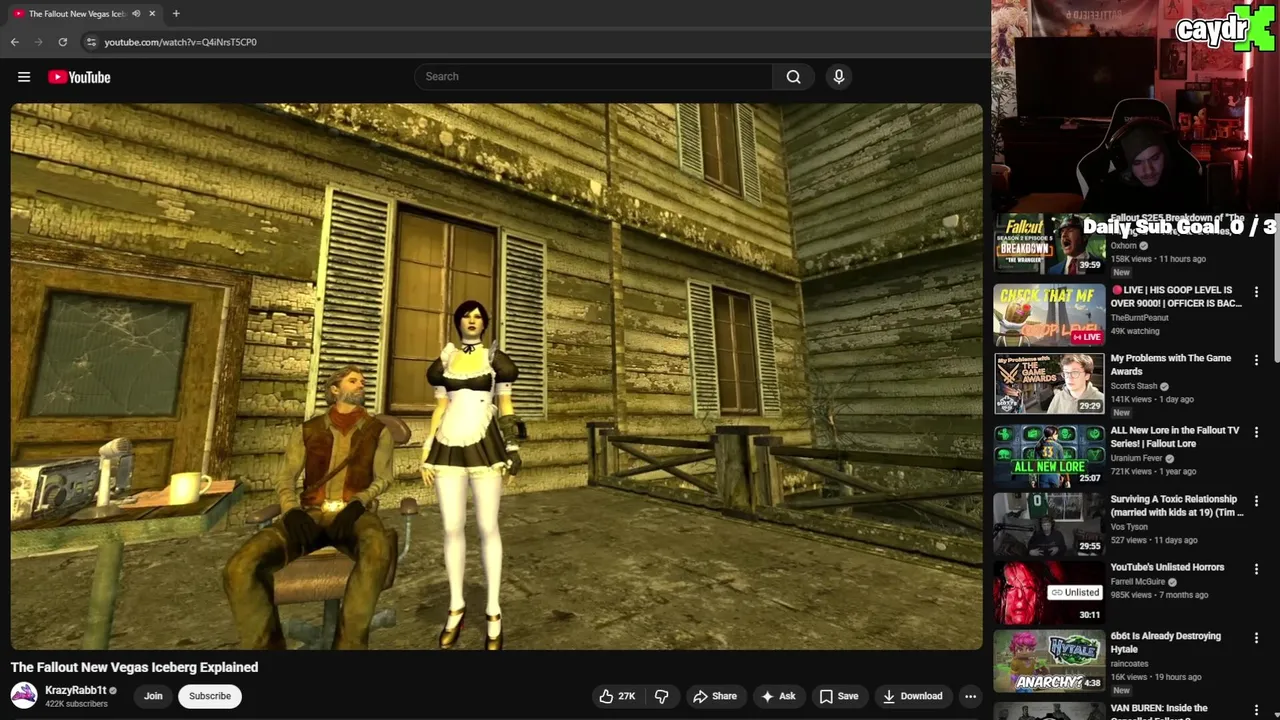Open 6b6t Hytale ANARCHY thumbnail
Image resolution: width=1280 pixels, height=720 pixels.
coord(1049,662)
